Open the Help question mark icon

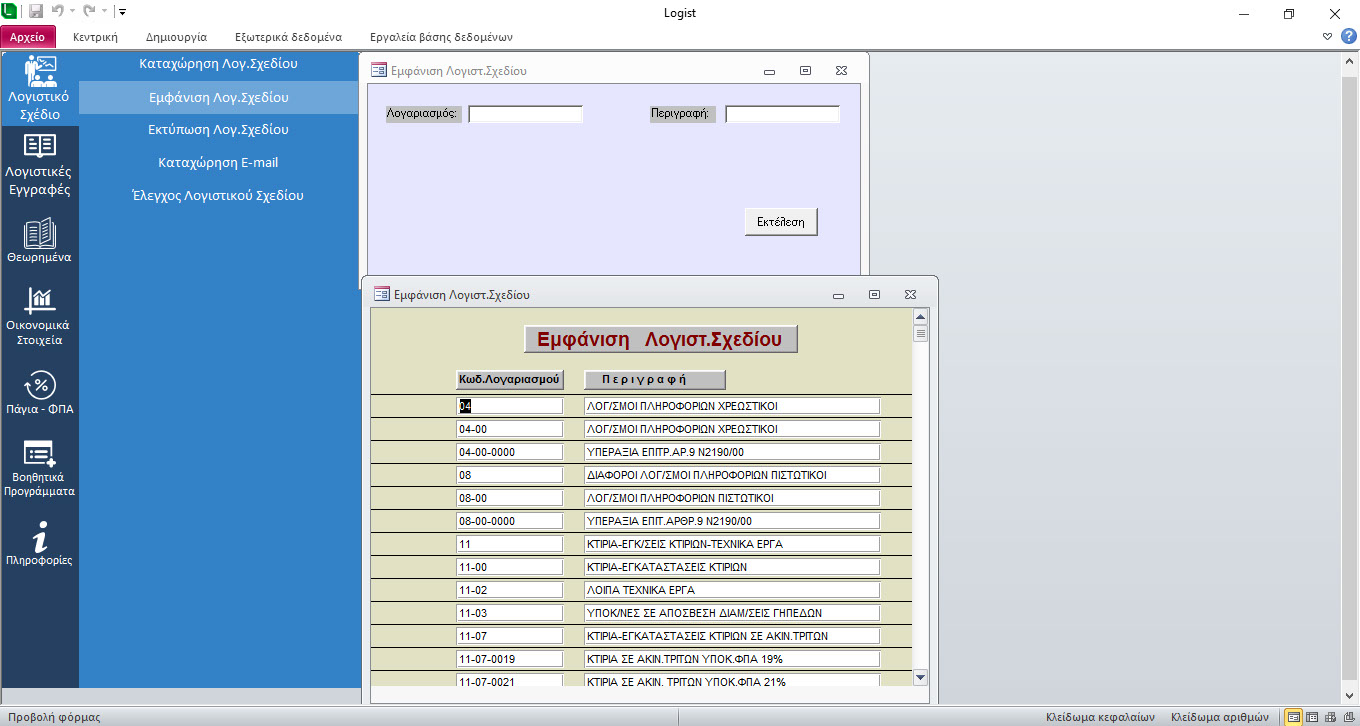[x=1348, y=36]
